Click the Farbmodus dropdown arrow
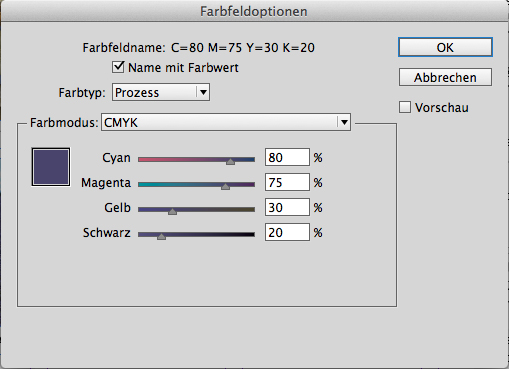This screenshot has height=369, width=509. [344, 122]
